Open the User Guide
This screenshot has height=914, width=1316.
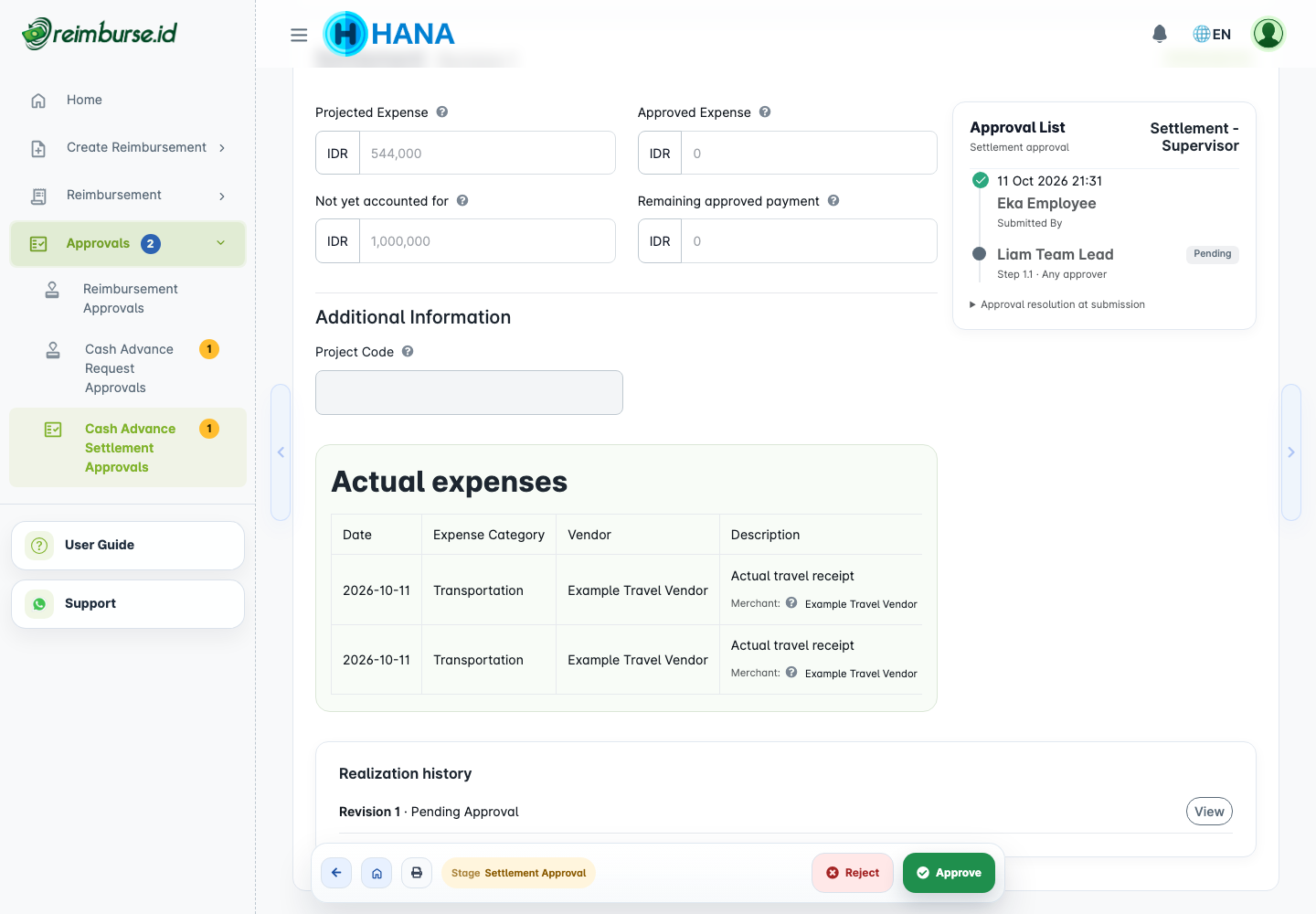pos(128,545)
